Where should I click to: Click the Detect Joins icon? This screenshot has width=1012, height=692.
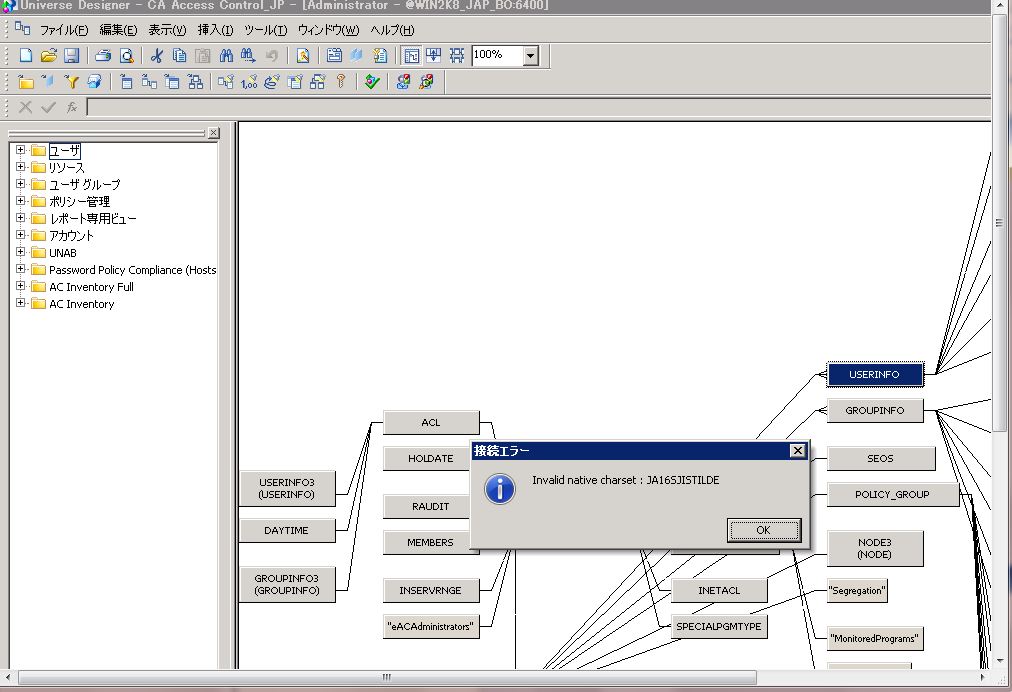(225, 82)
